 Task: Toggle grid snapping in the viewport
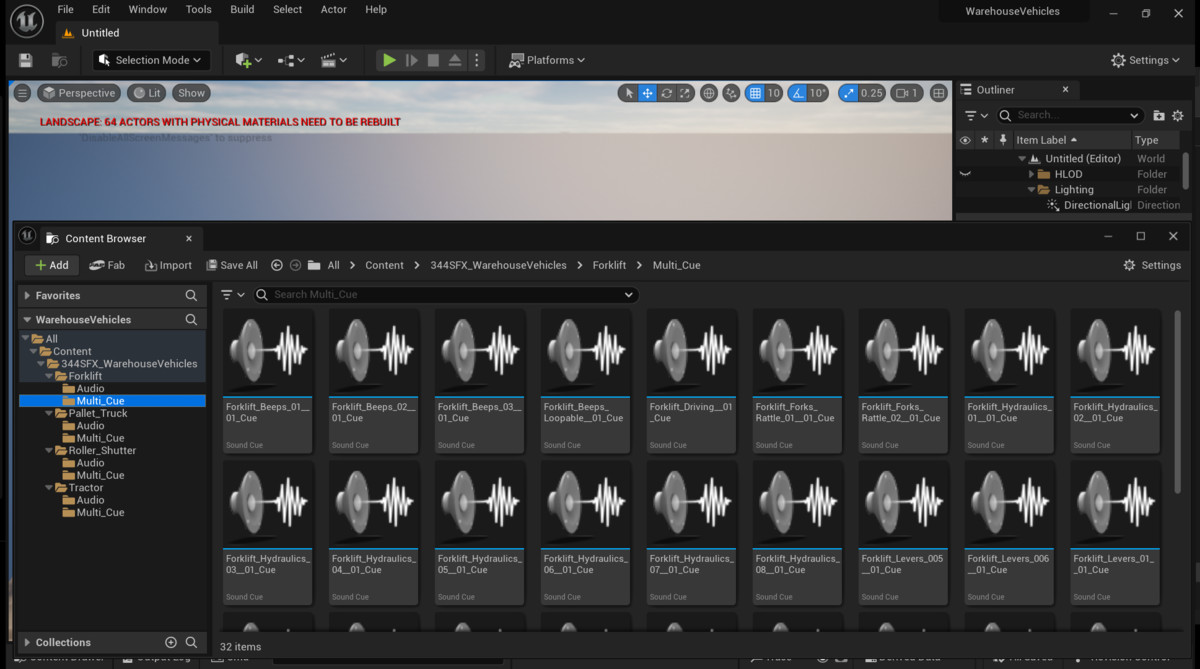pyautogui.click(x=755, y=93)
